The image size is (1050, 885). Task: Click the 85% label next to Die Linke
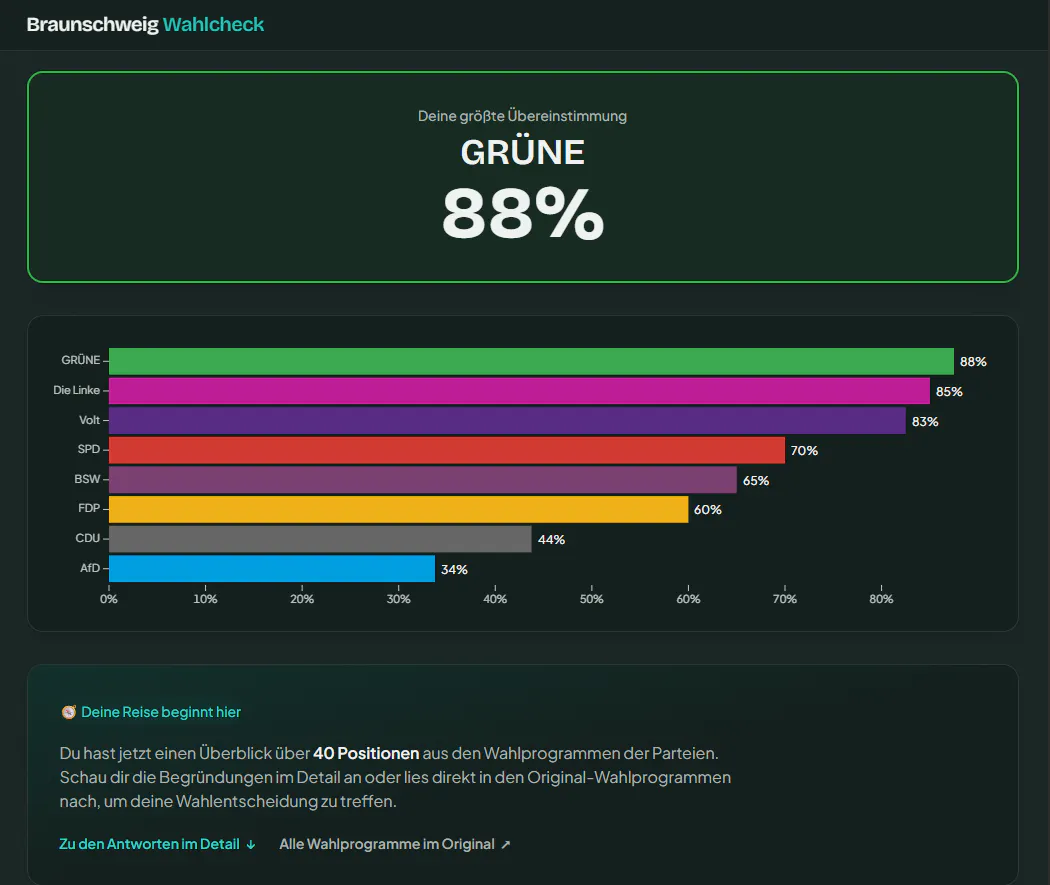click(x=949, y=392)
